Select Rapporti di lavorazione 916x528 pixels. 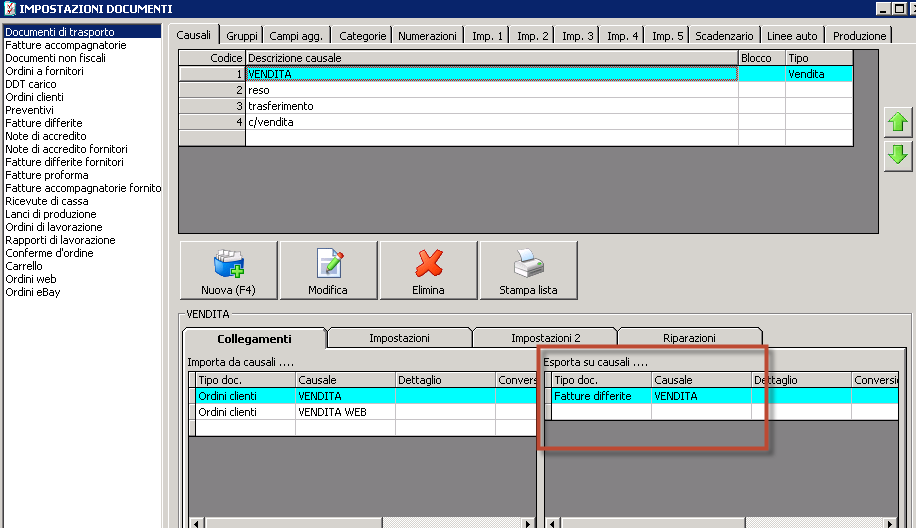tap(82, 240)
